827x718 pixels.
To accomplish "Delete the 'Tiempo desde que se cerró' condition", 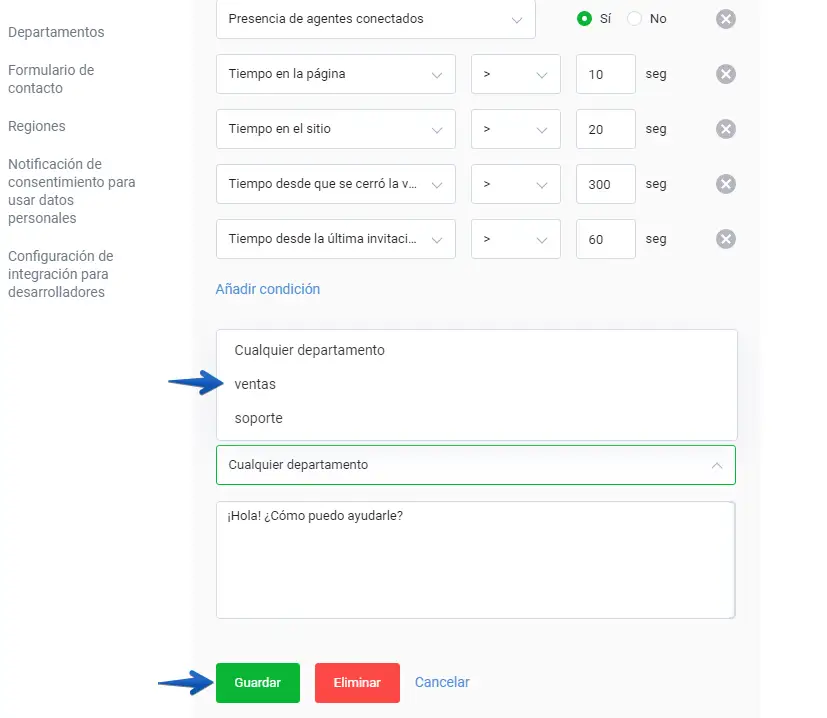I will (x=726, y=184).
